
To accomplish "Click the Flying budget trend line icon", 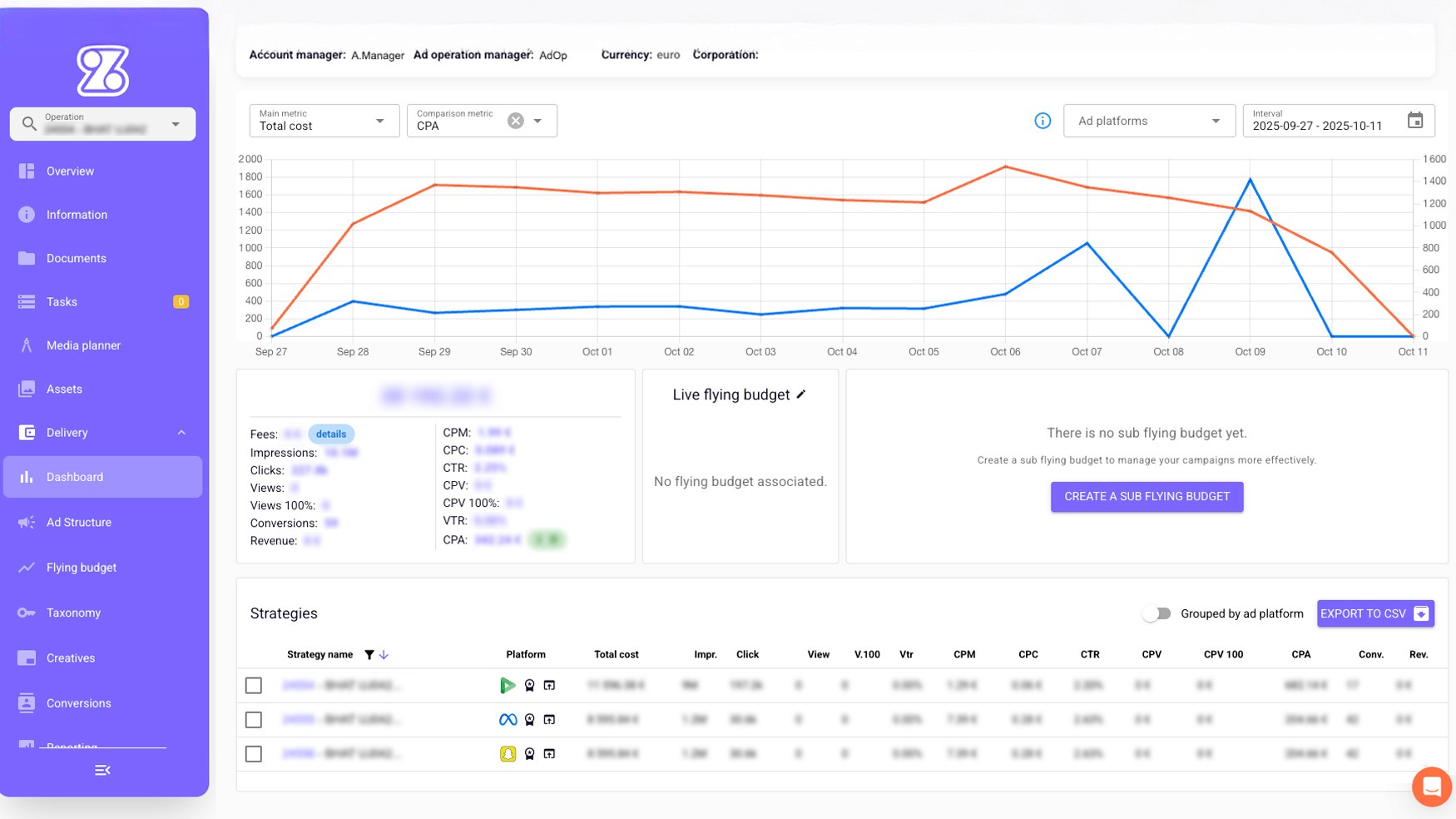I will point(27,568).
